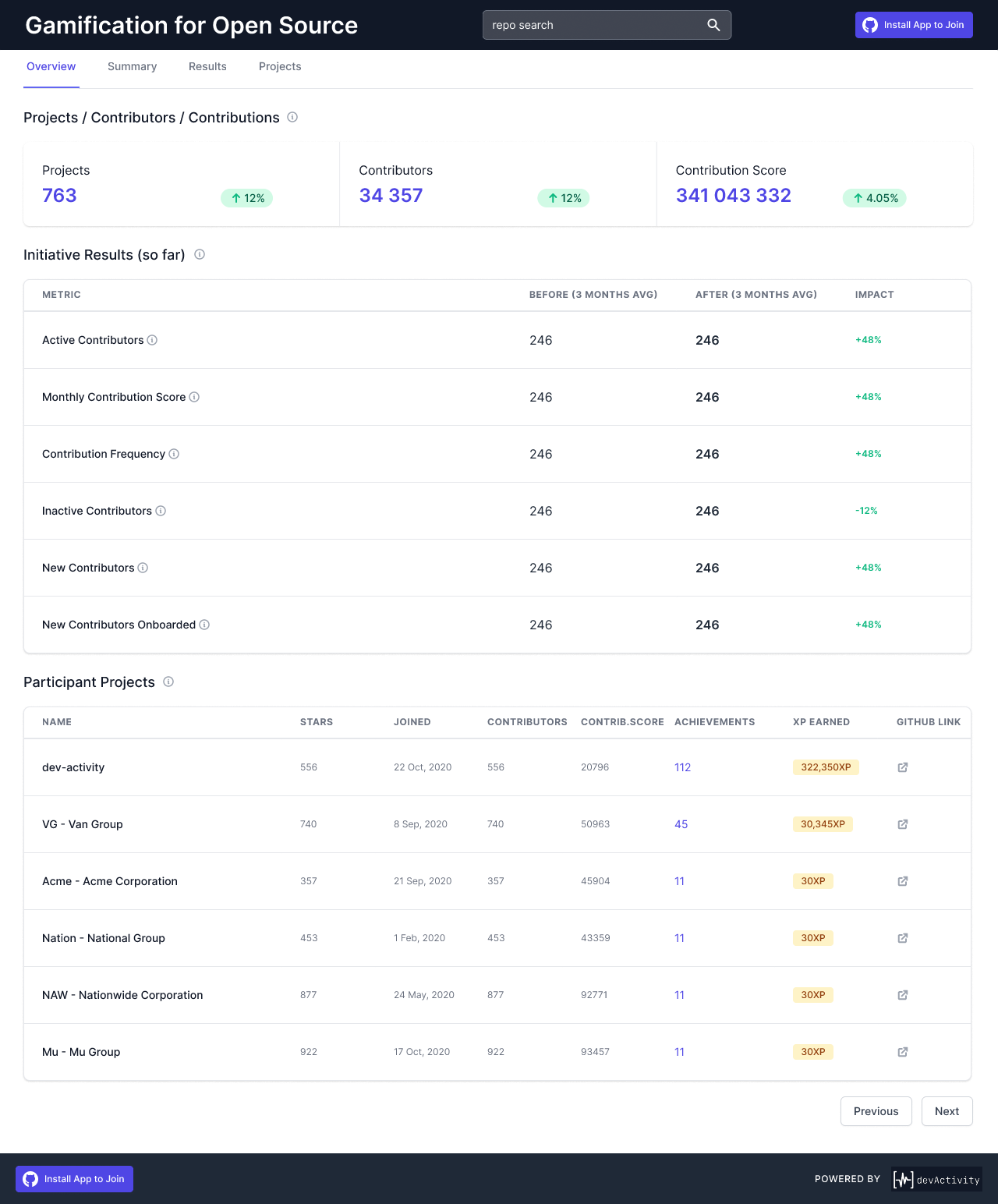This screenshot has height=1204, width=998.
Task: Click the devActivity logo in the footer
Action: (x=936, y=1179)
